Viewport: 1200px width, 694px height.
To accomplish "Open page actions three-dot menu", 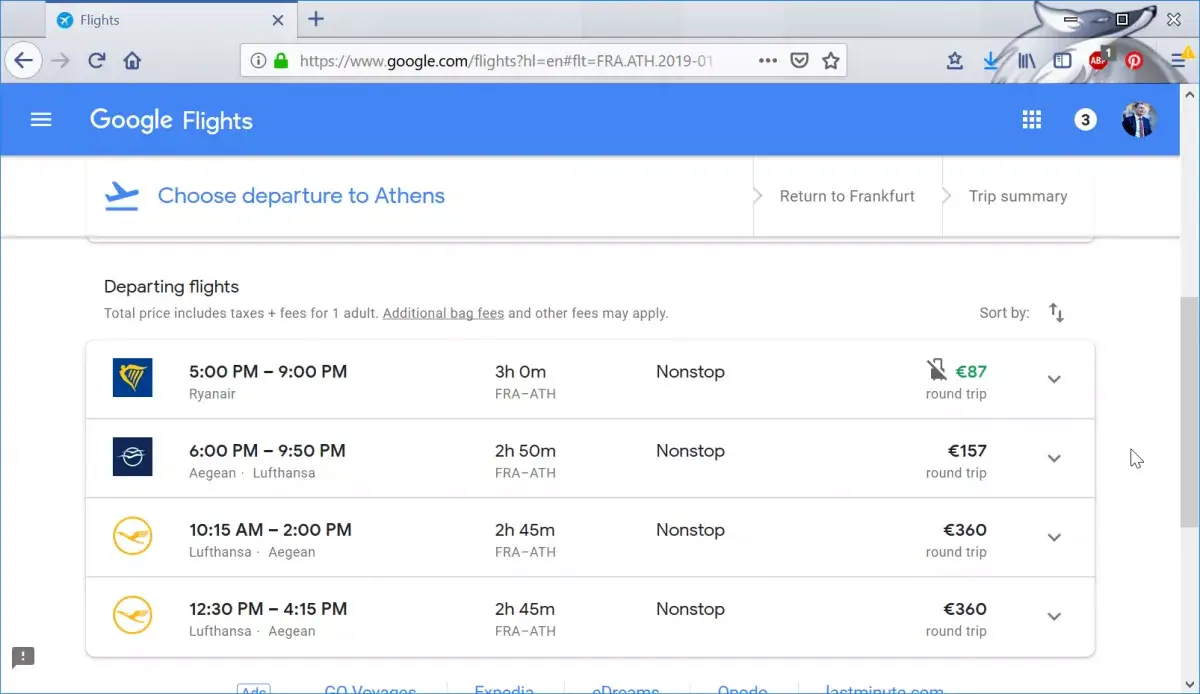I will pos(768,60).
